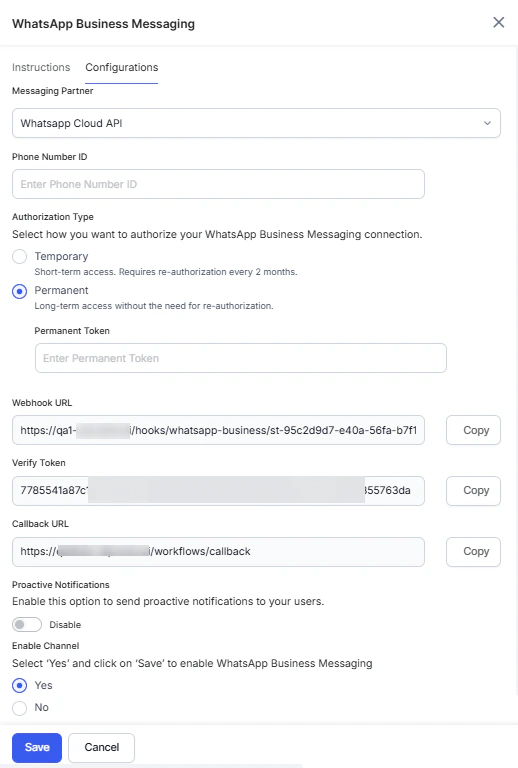Toggle the Proactive Notifications switch

click(x=27, y=624)
